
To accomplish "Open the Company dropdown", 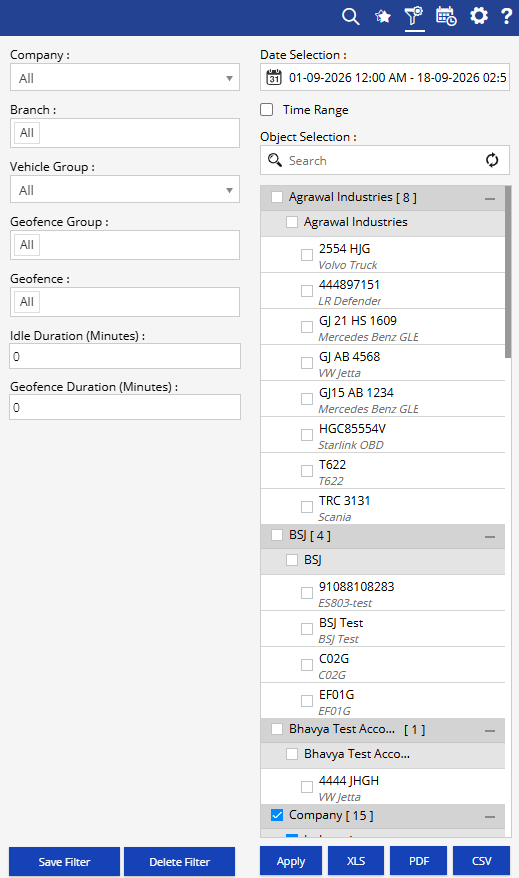I will [x=125, y=78].
